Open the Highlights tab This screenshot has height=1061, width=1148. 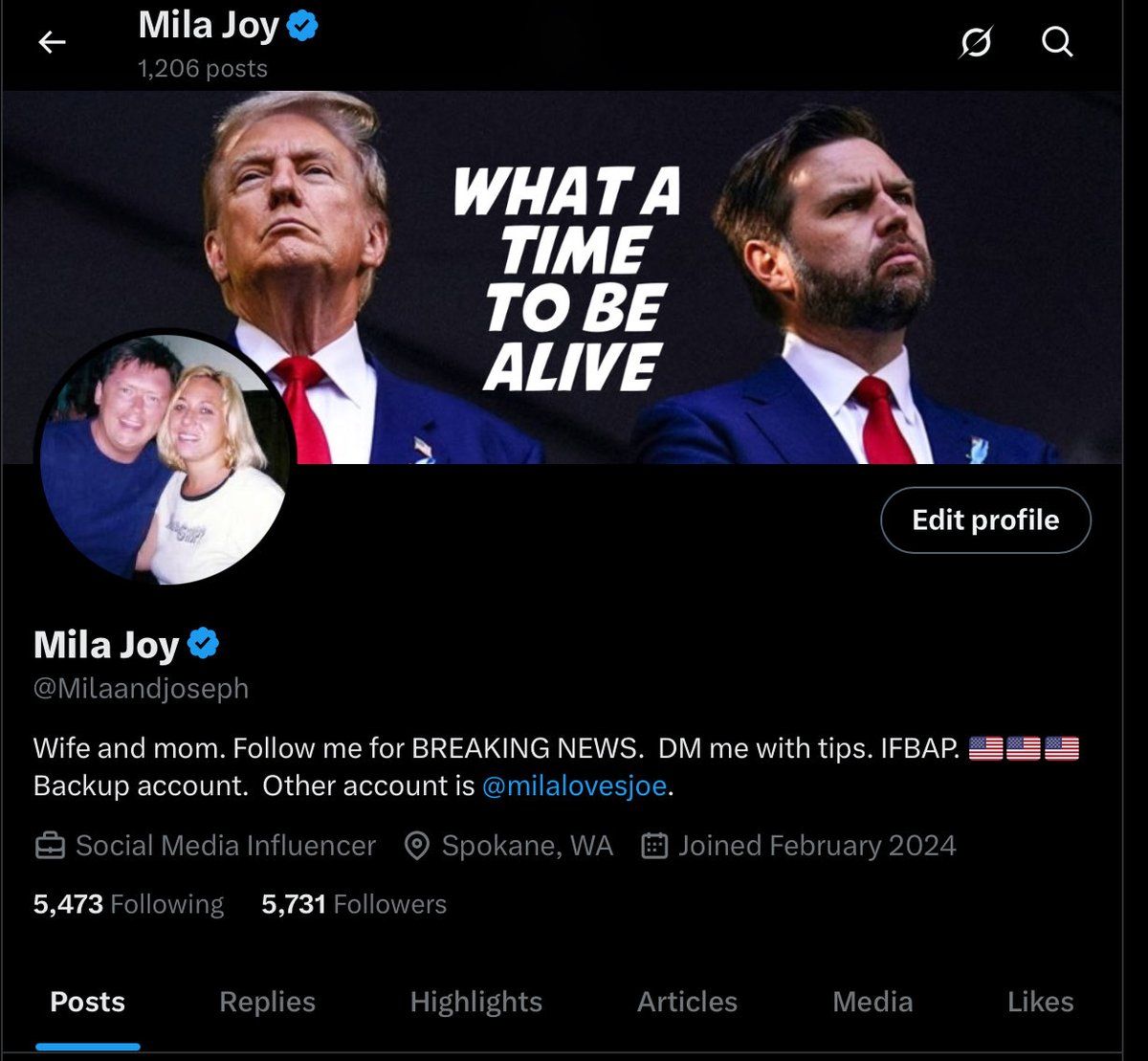[x=476, y=1002]
